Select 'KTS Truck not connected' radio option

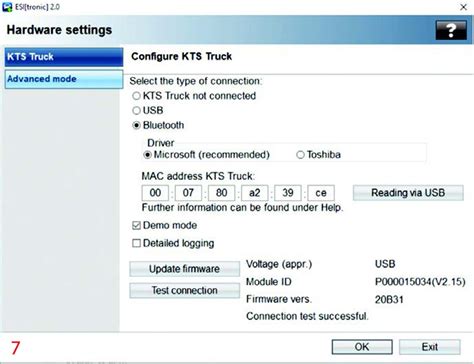(136, 96)
